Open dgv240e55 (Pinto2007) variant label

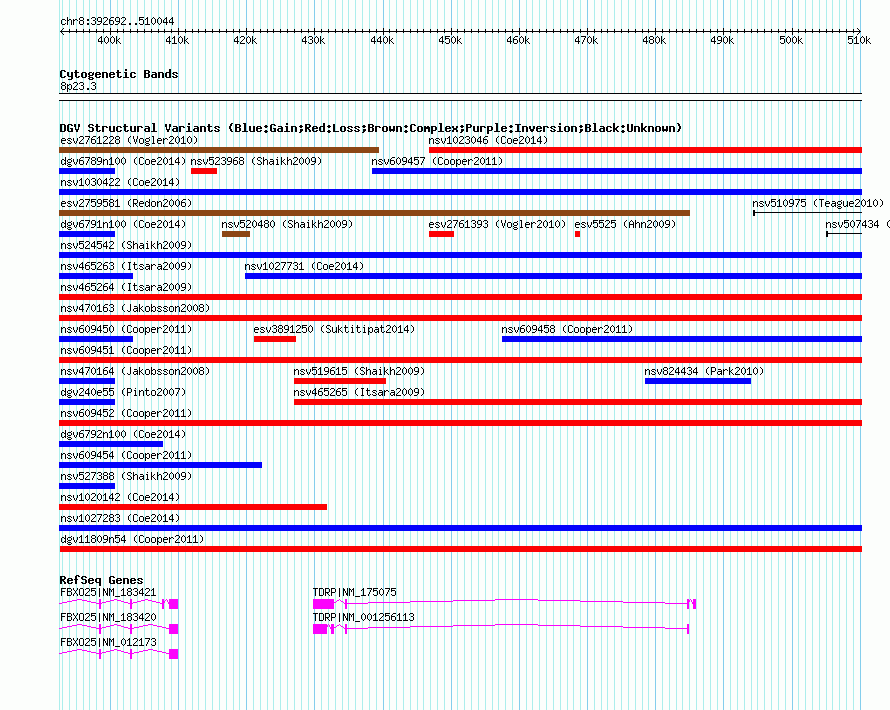[x=123, y=392]
